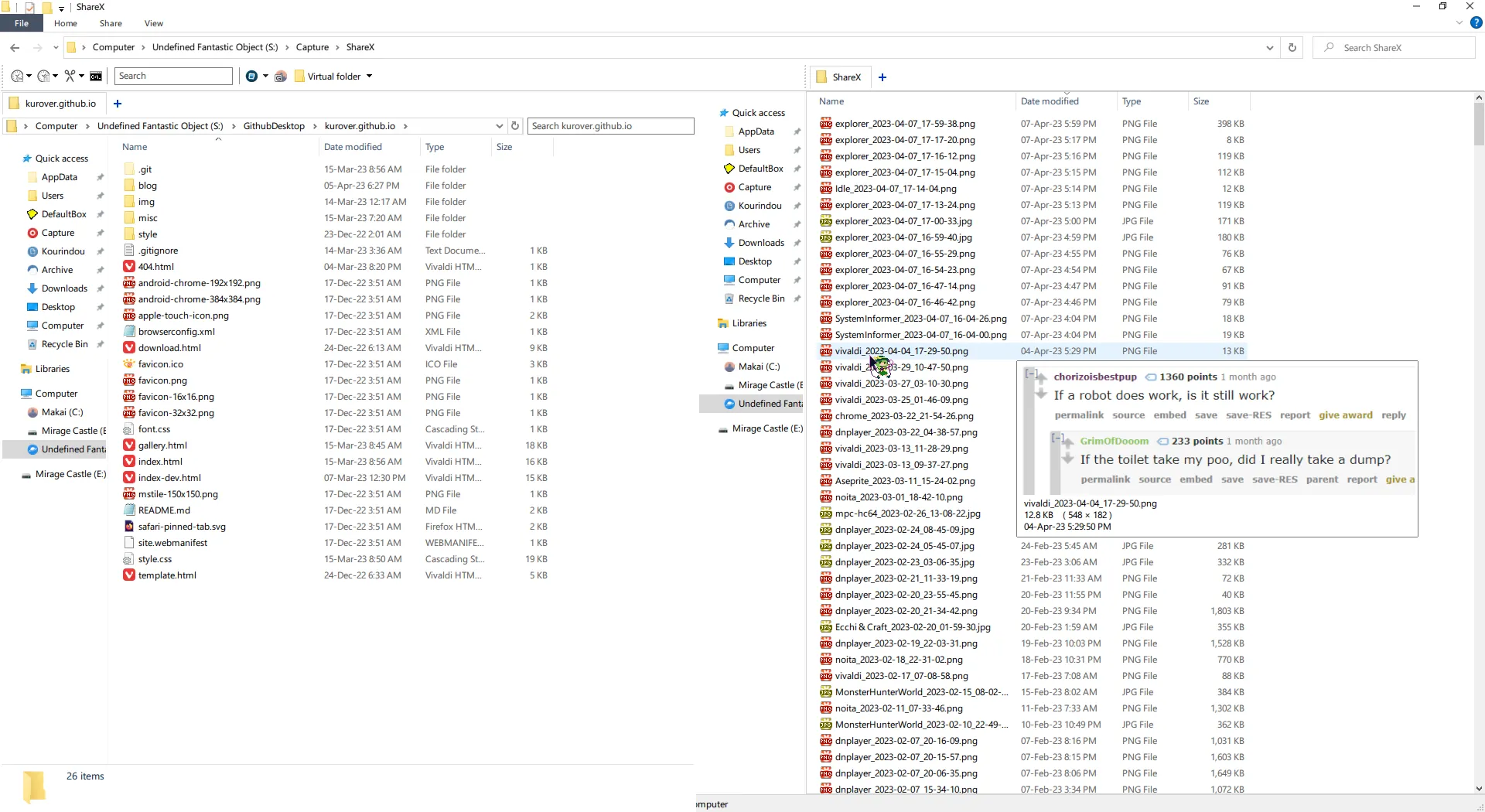Select site.webmanifest file

(172, 543)
